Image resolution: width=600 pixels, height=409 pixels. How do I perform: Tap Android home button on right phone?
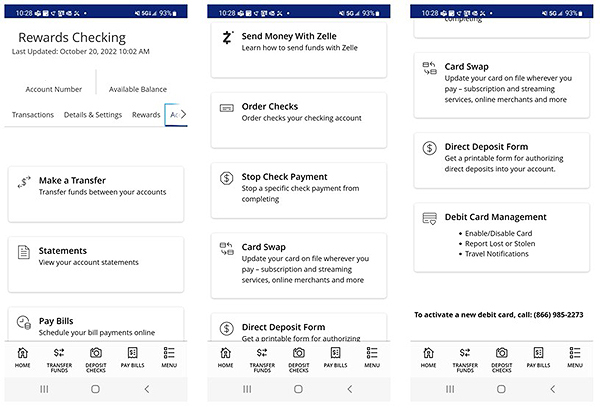(x=501, y=389)
